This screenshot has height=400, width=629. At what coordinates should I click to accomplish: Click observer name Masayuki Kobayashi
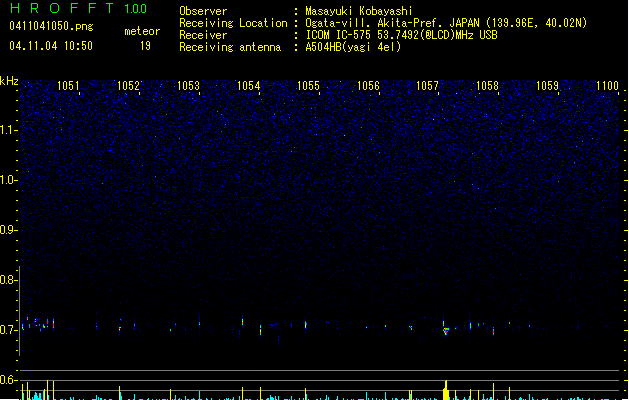coord(359,11)
